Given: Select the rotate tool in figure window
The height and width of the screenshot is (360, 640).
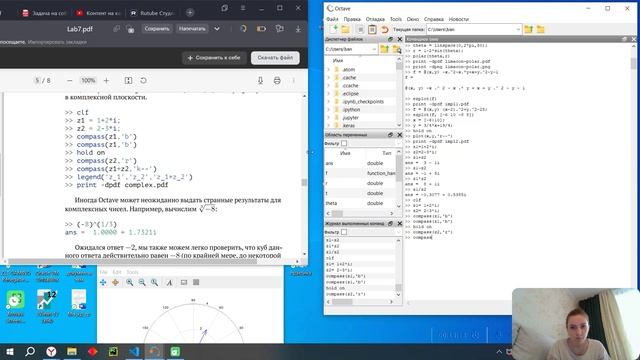Looking at the screenshot, I should pos(116,282).
